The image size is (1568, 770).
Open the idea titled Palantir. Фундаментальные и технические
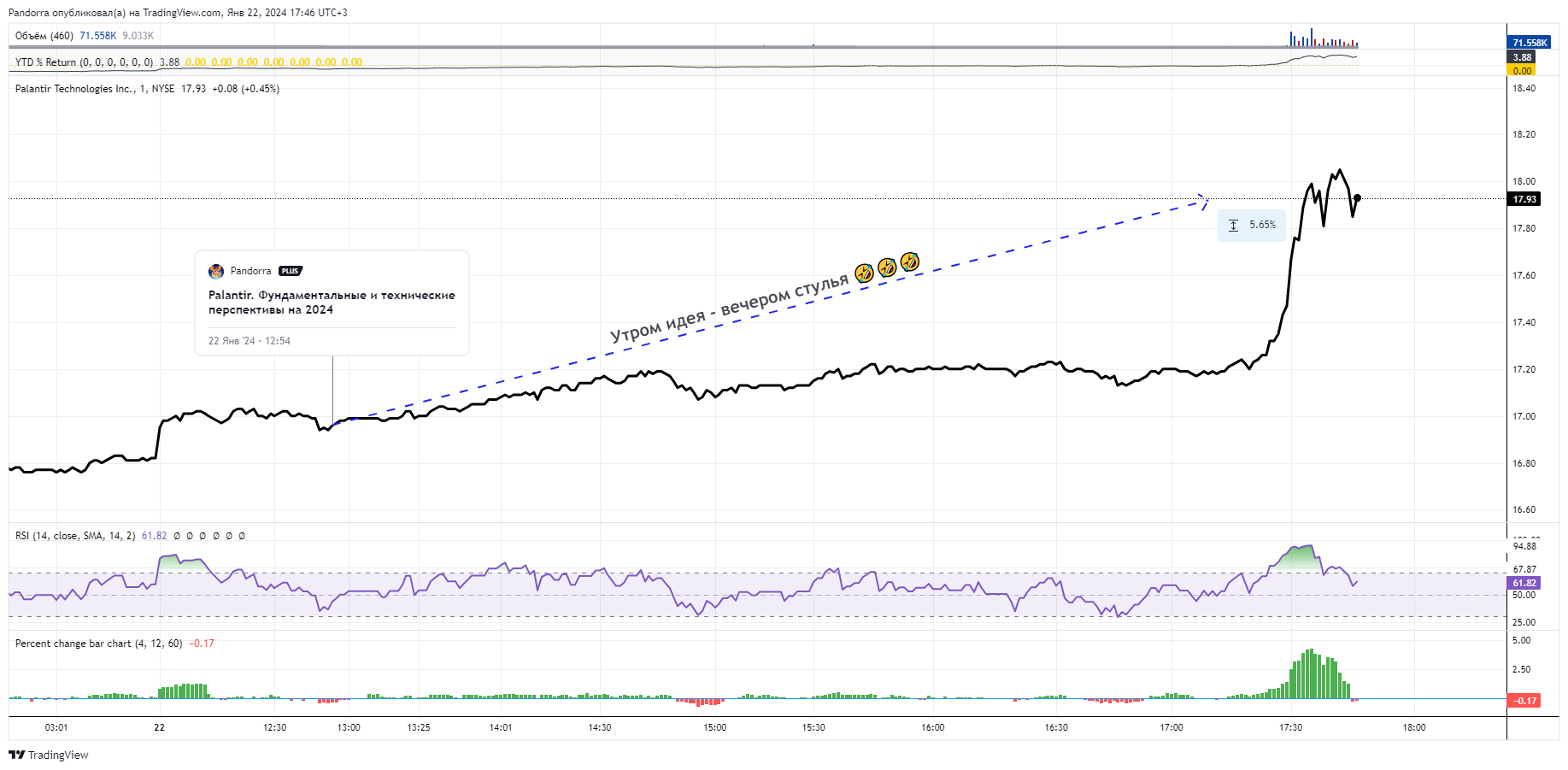332,303
